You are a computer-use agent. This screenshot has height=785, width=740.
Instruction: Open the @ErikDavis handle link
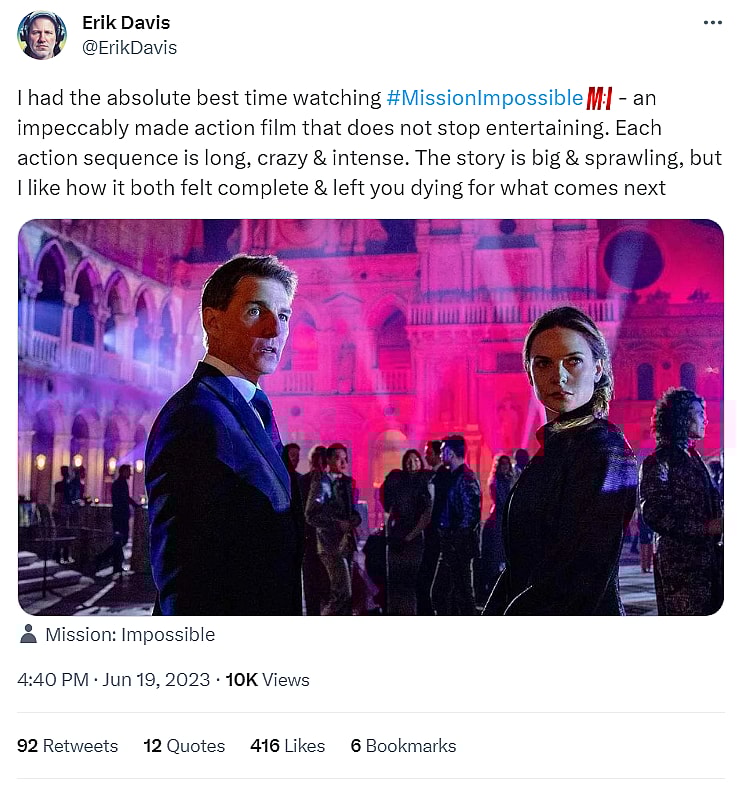[129, 47]
